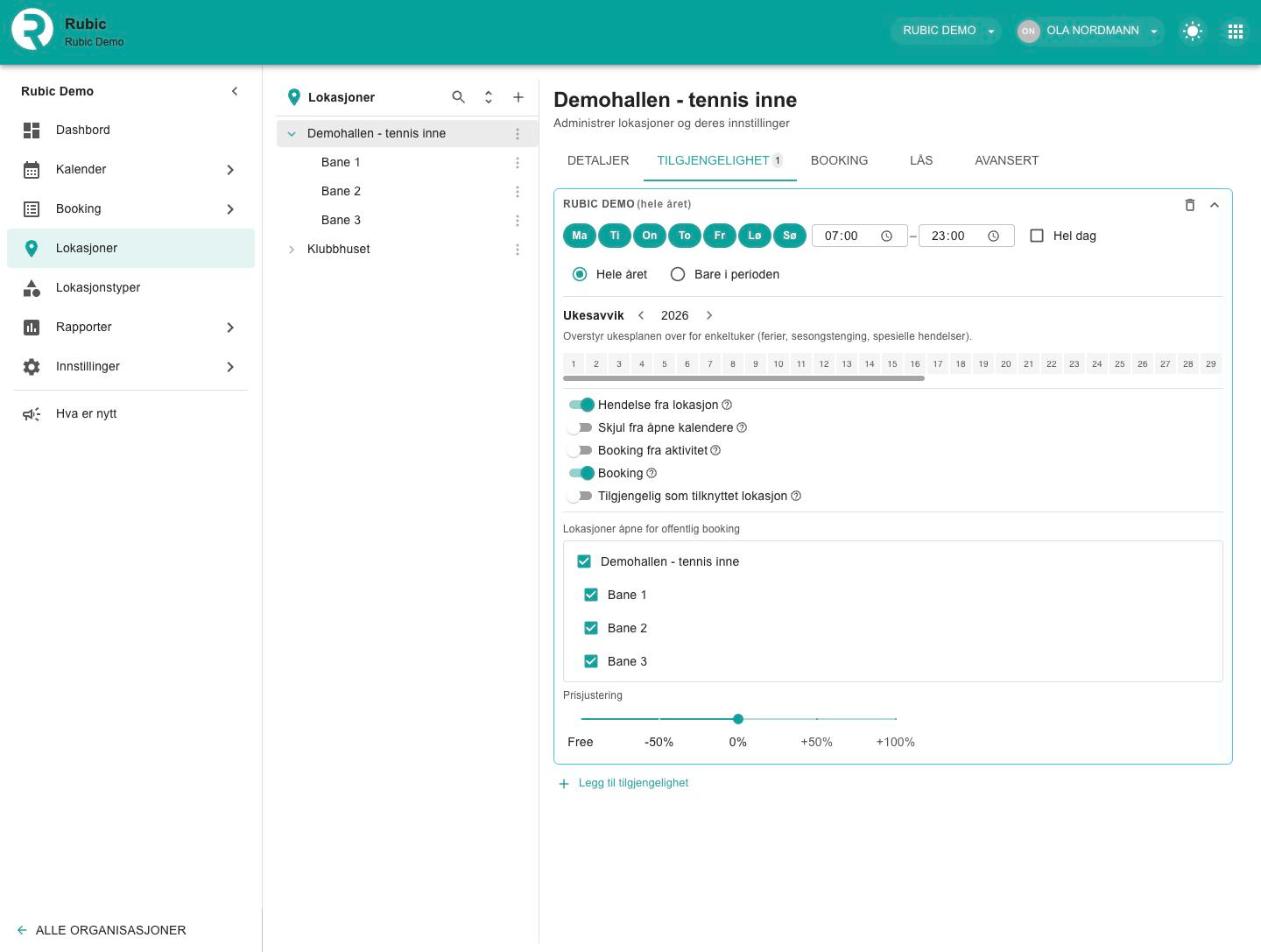This screenshot has width=1261, height=952.
Task: Open the RUBIC DEMO organisation dropdown
Action: pyautogui.click(x=948, y=31)
